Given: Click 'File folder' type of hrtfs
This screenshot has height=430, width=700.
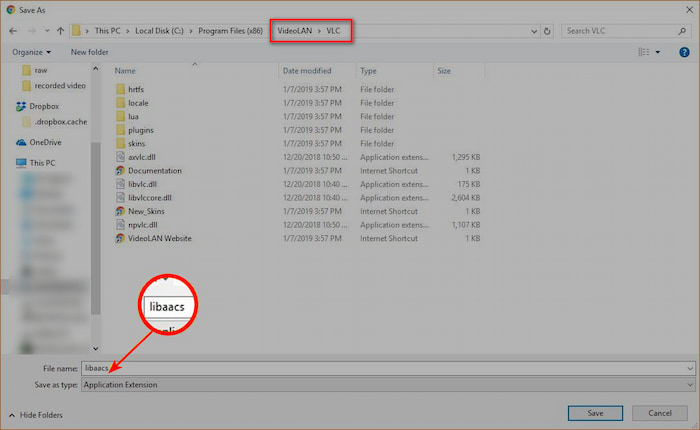Looking at the screenshot, I should [x=377, y=89].
